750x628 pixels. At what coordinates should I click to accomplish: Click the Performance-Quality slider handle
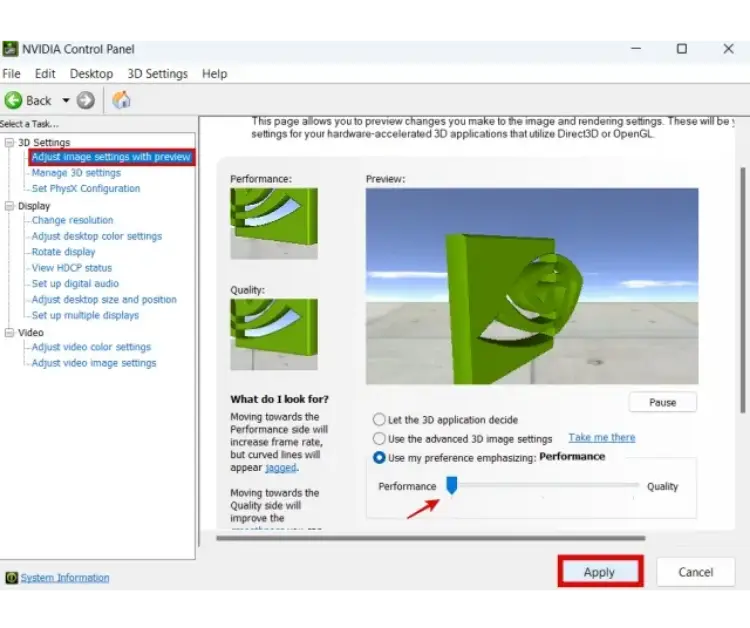tap(451, 485)
